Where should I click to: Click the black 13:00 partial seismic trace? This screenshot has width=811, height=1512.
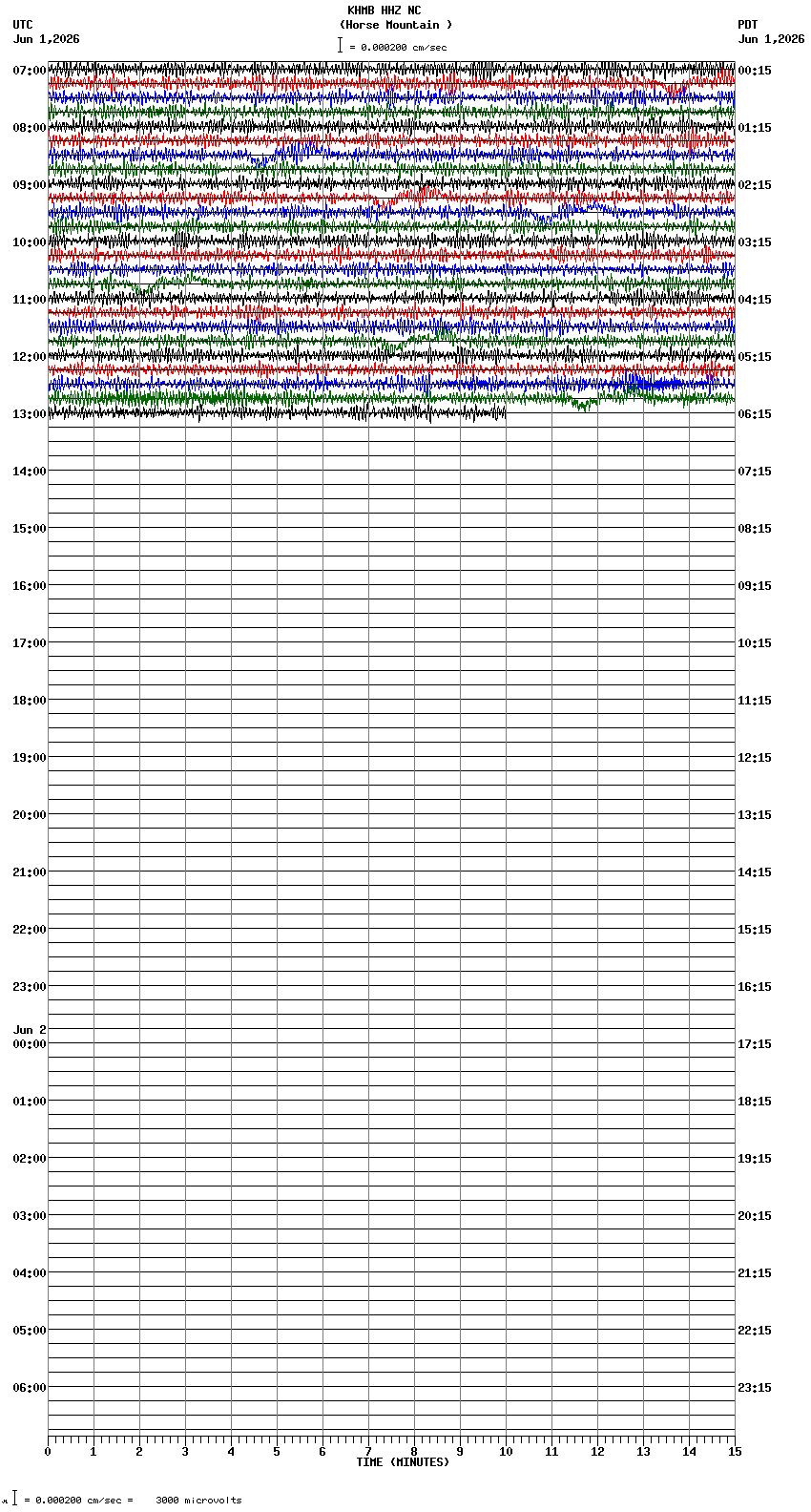(x=277, y=413)
